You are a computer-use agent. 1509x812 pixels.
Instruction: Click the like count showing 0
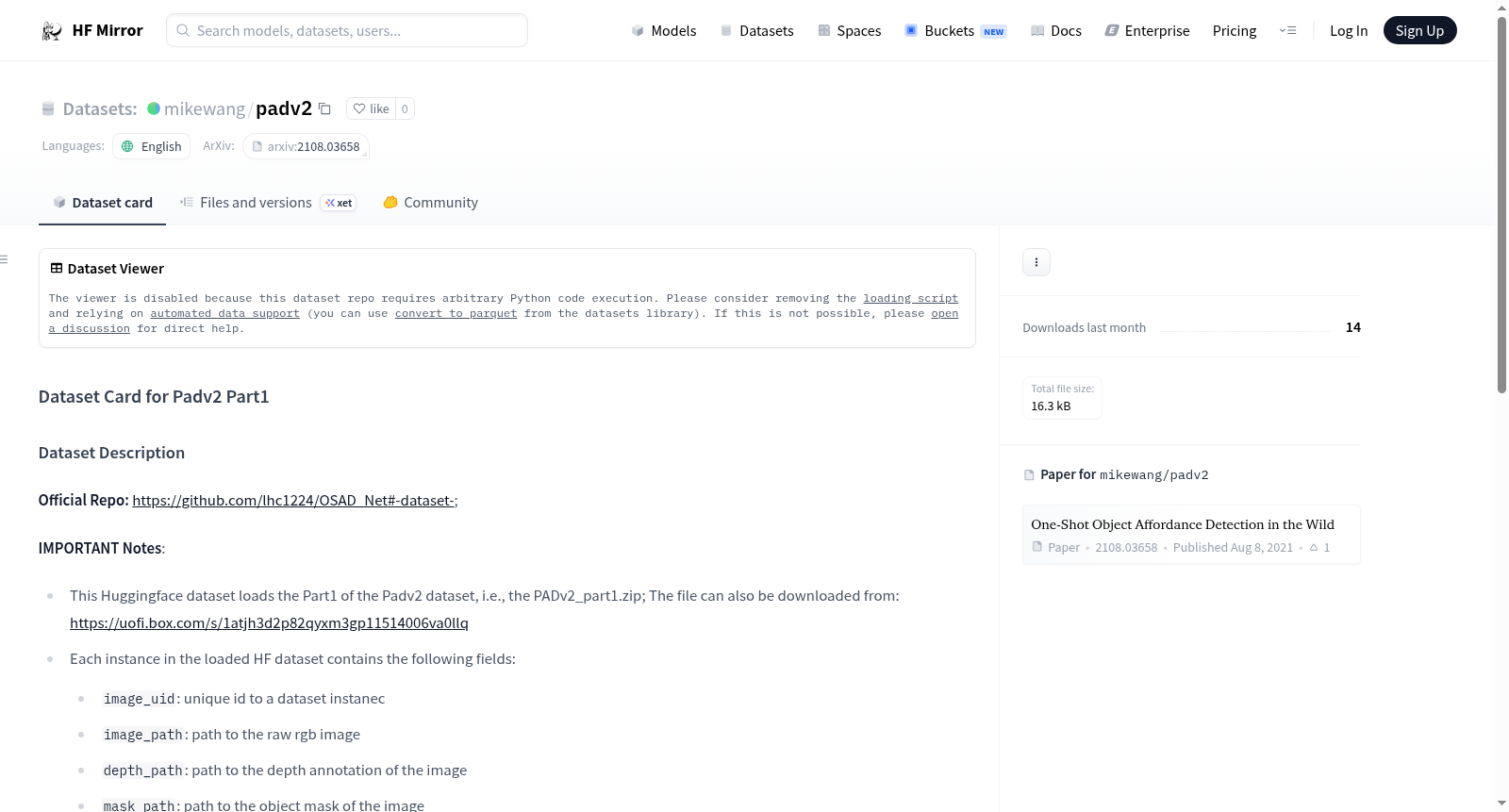405,108
